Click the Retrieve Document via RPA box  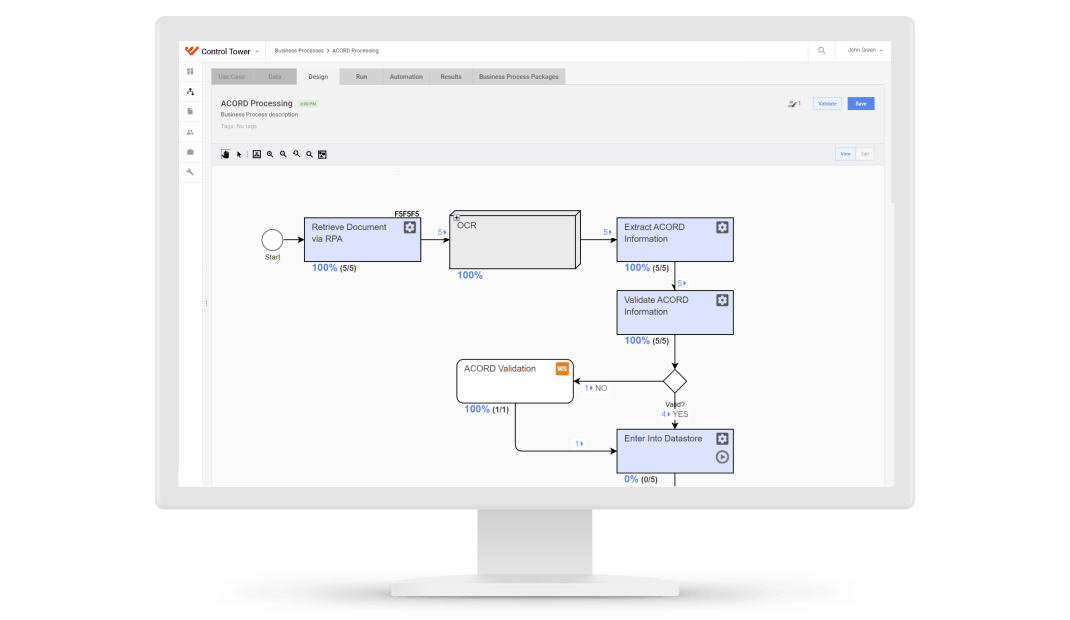click(362, 239)
